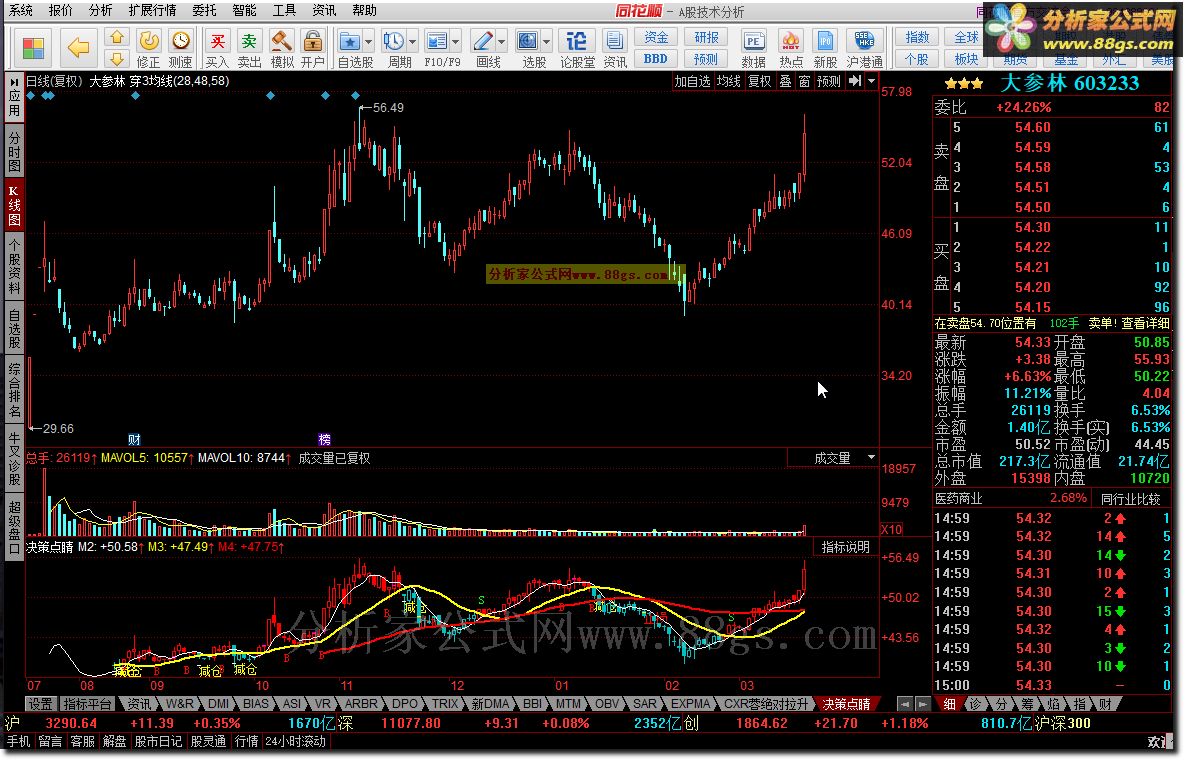Click the 卖出 sell icon
1185x760 pixels.
coord(249,48)
